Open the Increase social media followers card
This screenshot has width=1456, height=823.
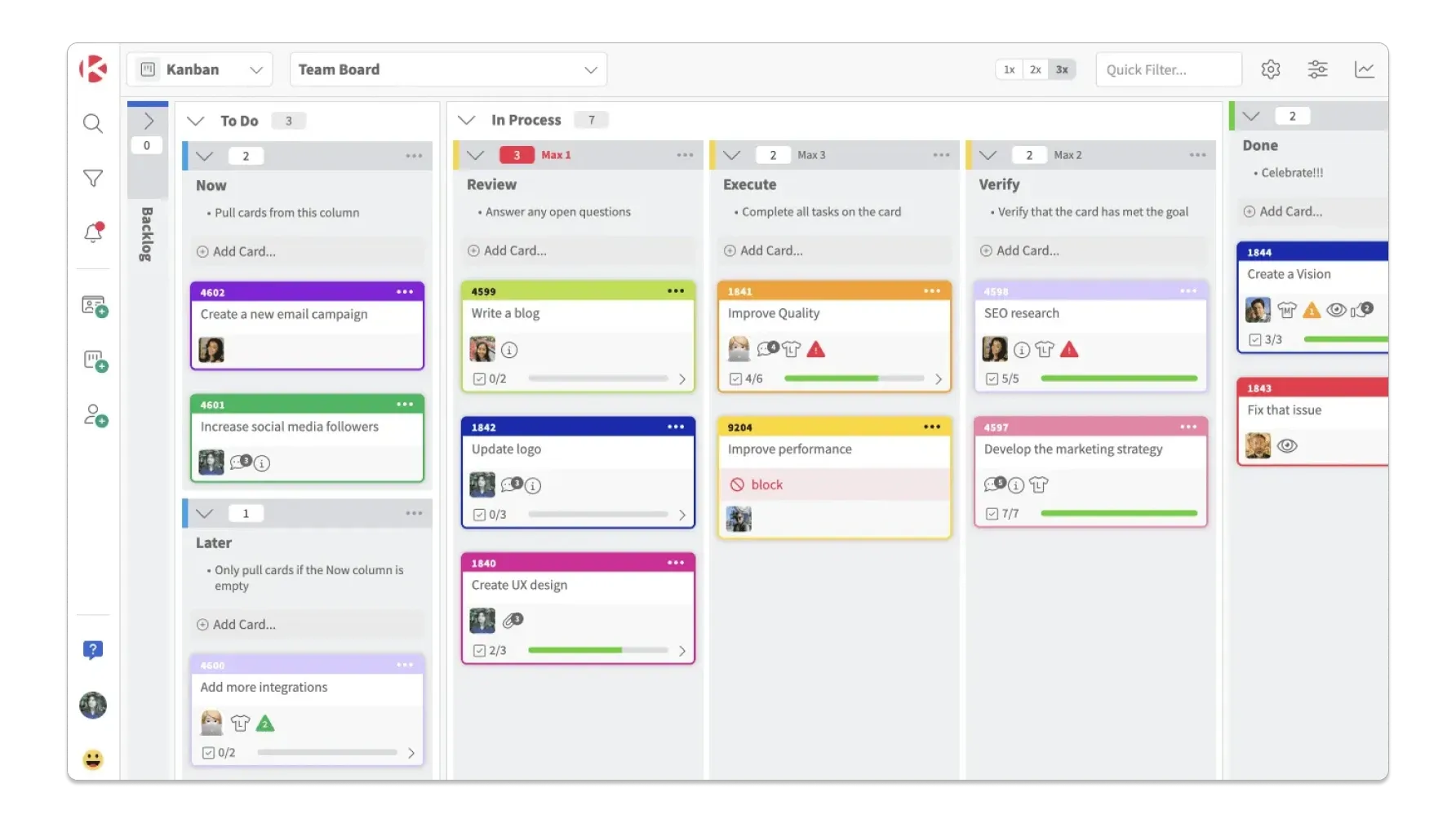[x=307, y=438]
